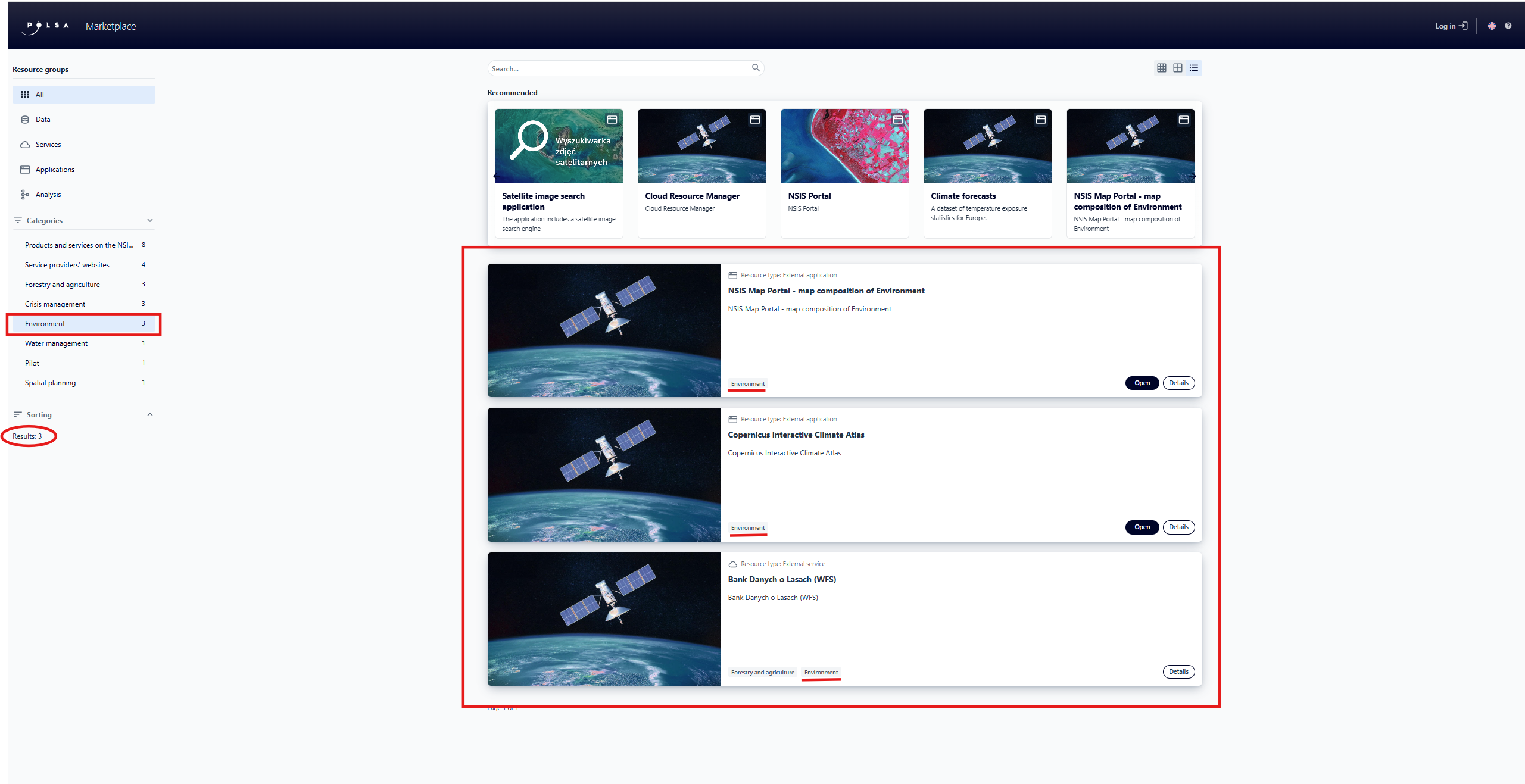Click external service cloud icon on Bank Danych
The width and height of the screenshot is (1525, 784).
coord(733,564)
